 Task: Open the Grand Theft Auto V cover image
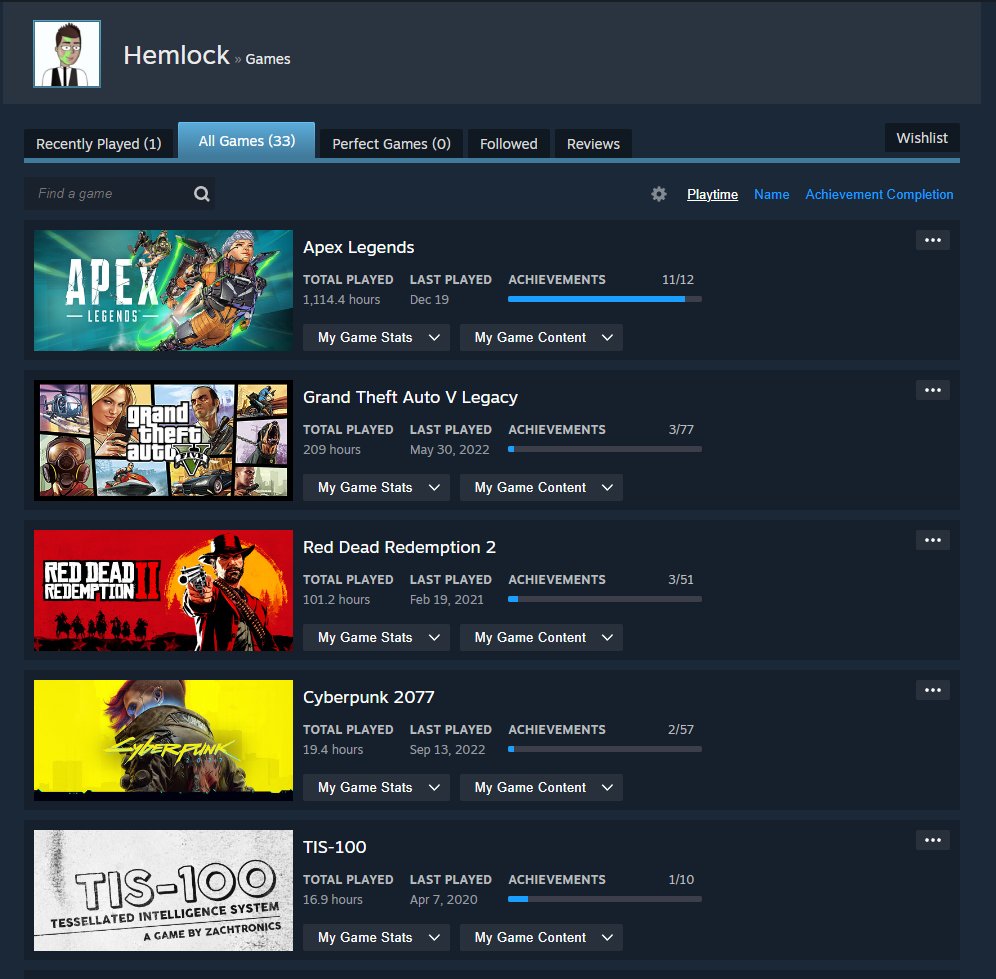tap(163, 440)
